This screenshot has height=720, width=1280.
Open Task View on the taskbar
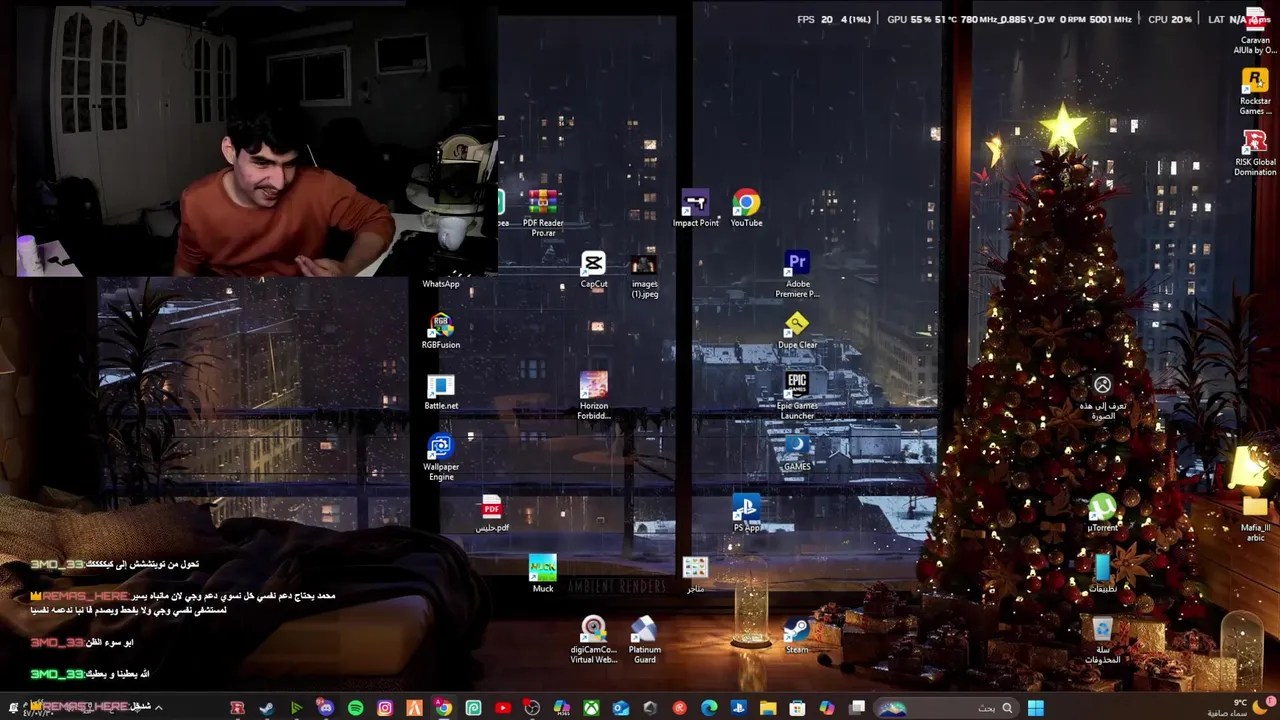857,708
